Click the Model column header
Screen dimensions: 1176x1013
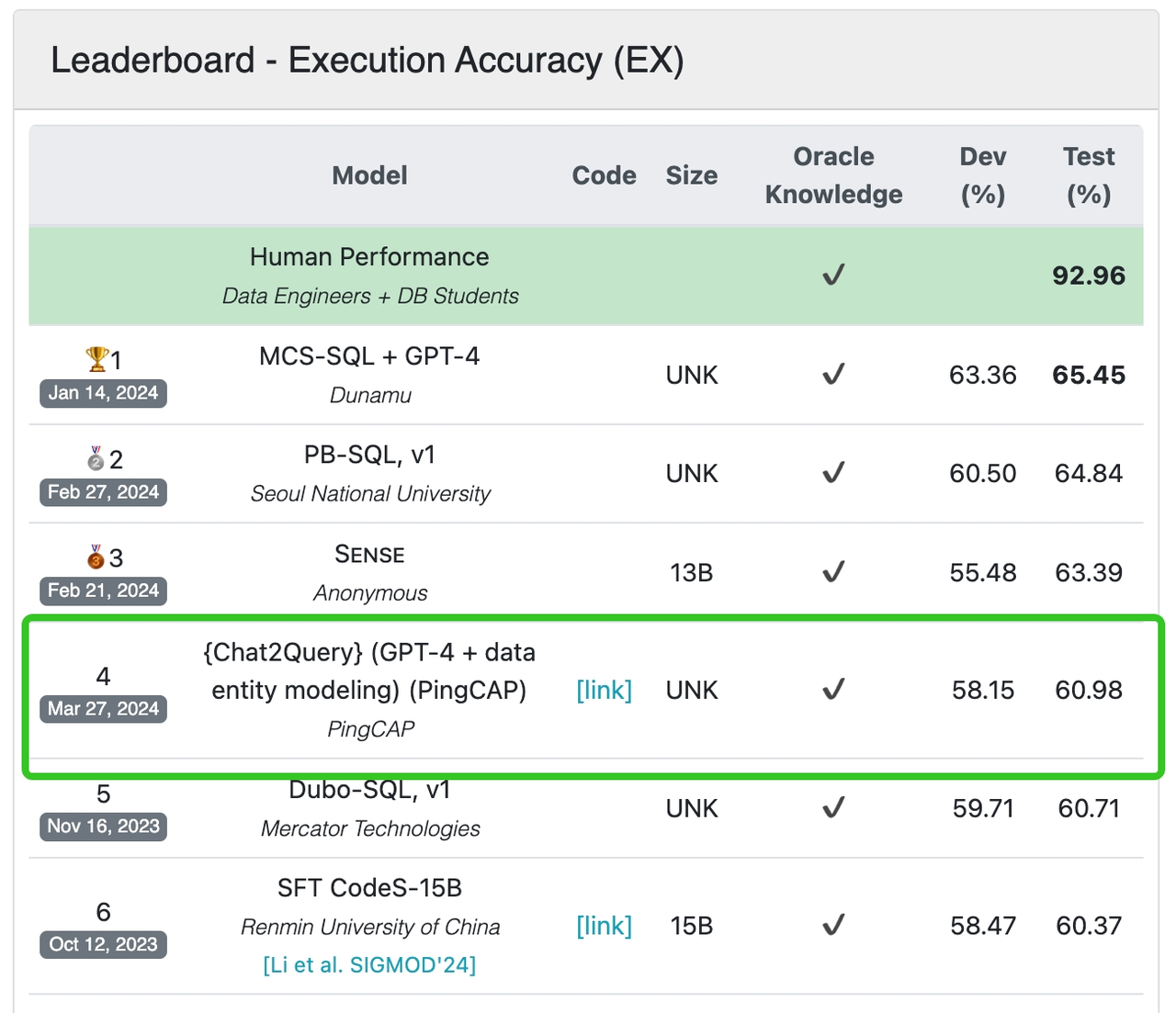(369, 175)
